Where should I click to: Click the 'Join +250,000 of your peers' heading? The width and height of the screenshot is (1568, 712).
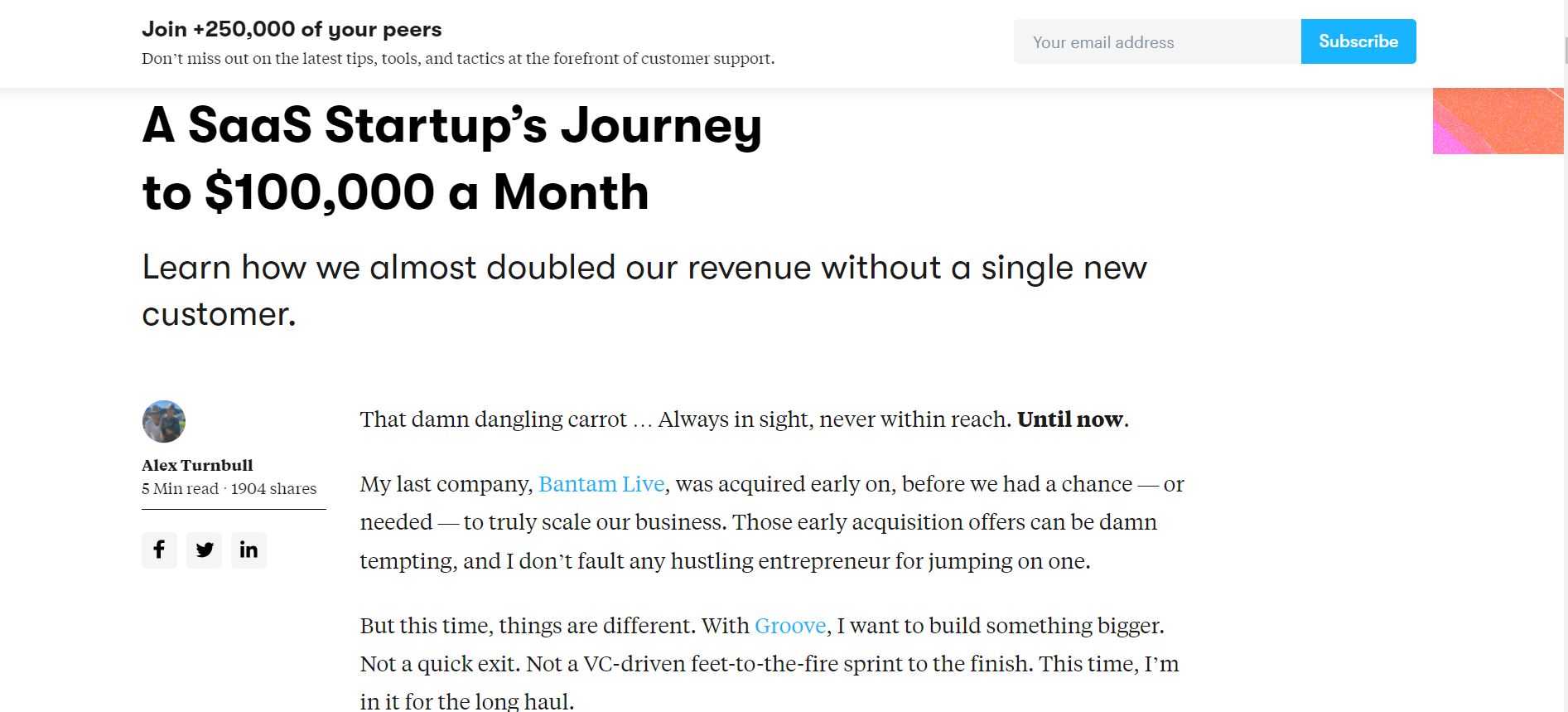[292, 29]
